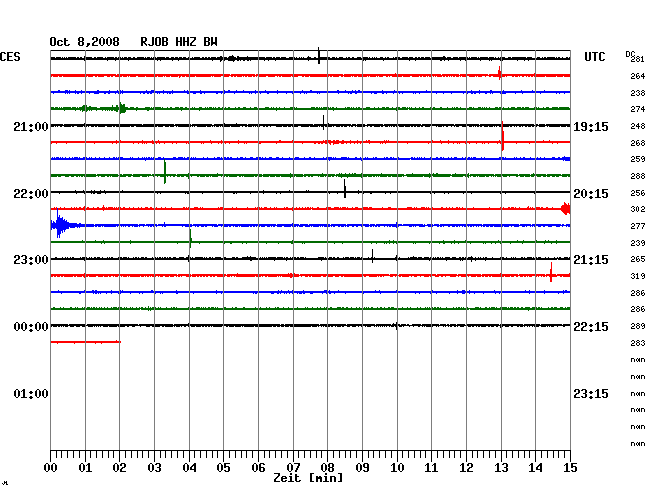Click minute label 00 on time axis
The width and height of the screenshot is (650, 494).
pyautogui.click(x=51, y=468)
